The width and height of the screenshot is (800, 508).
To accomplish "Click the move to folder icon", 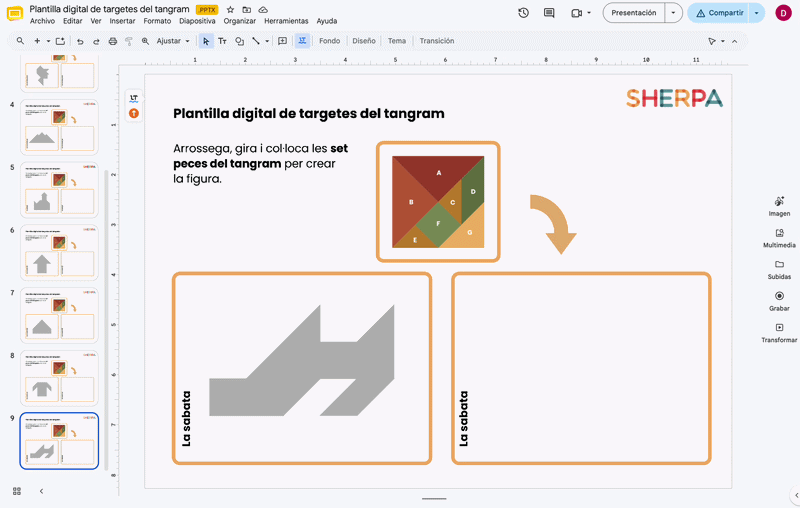I will click(246, 10).
